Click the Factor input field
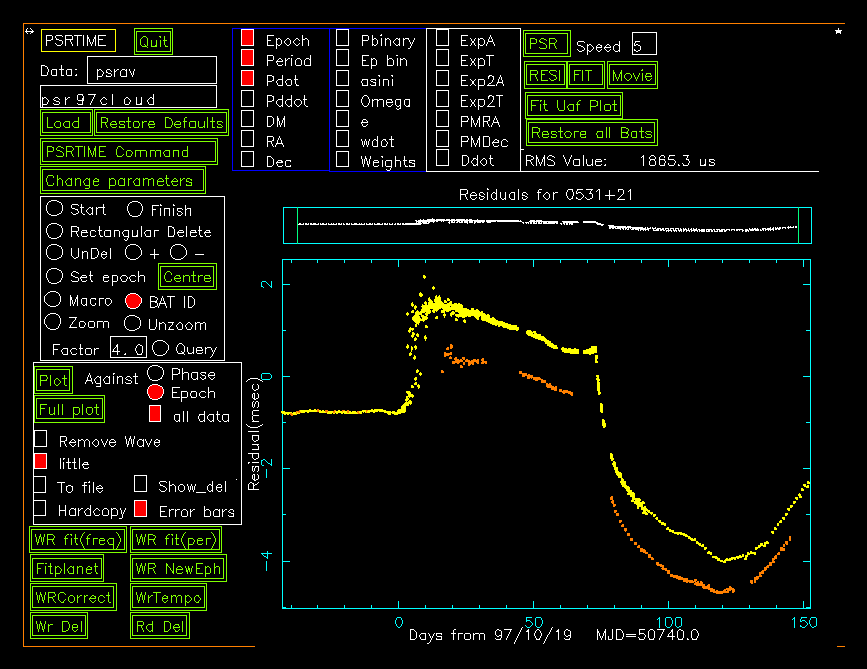 pos(127,349)
